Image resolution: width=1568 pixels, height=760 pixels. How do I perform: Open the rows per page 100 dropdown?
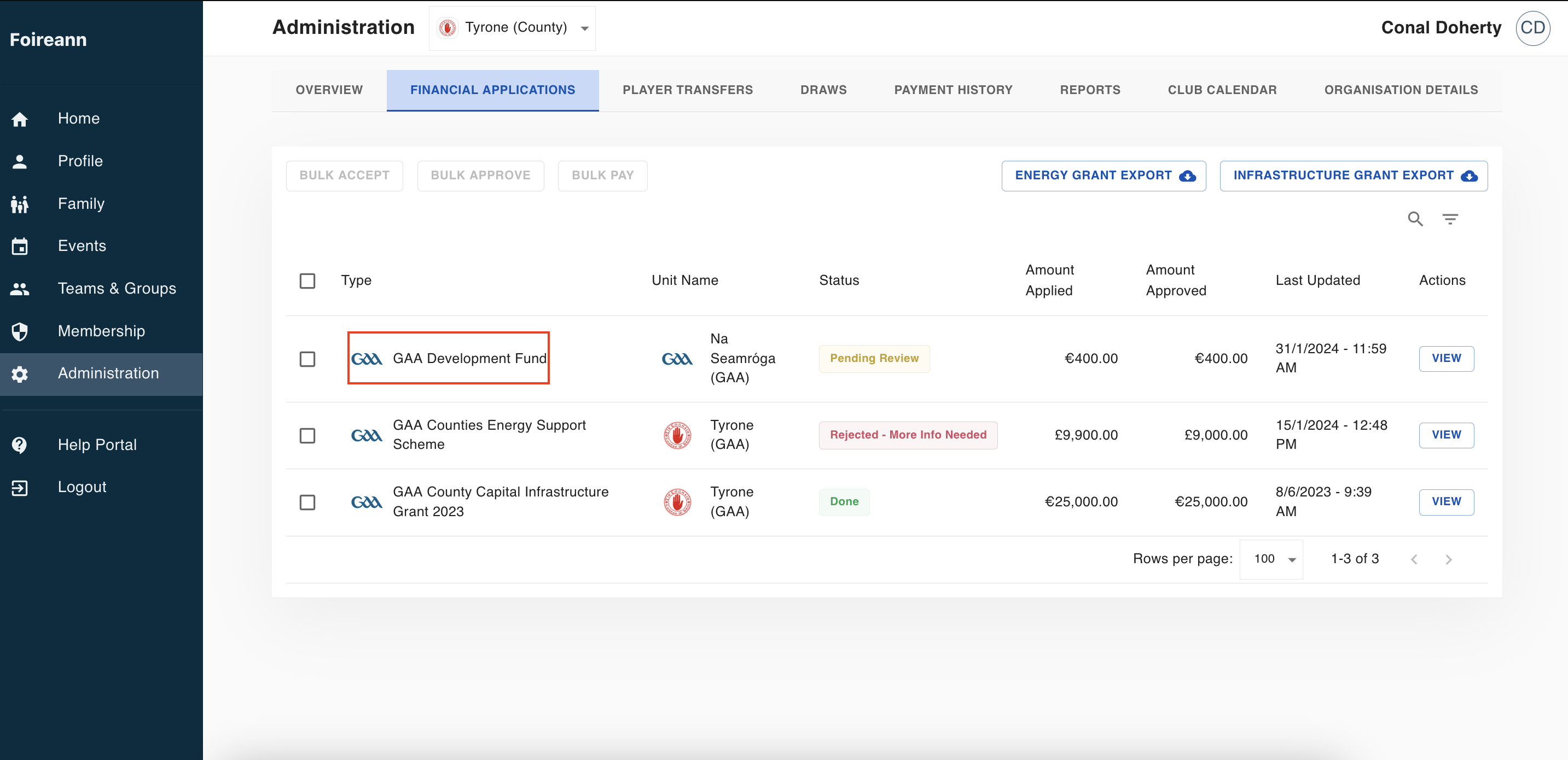1271,559
